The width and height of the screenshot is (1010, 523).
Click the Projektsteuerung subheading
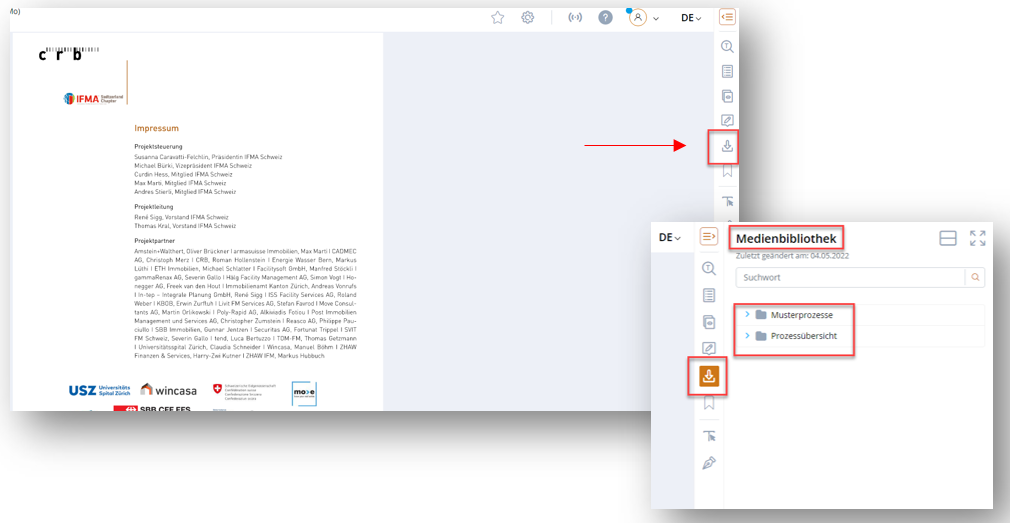158,146
